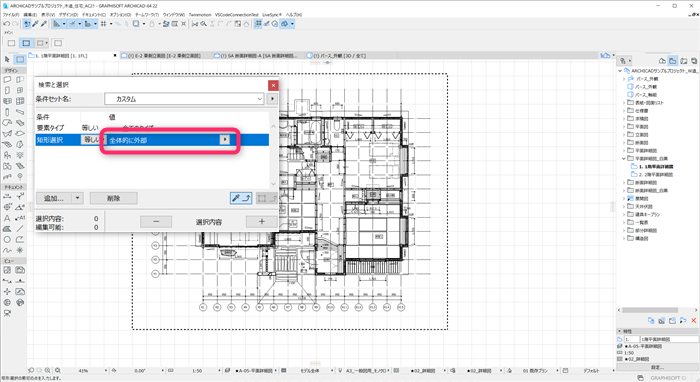The image size is (700, 382).
Task: Select the Arrow tool in the toolbox
Action: [7, 59]
